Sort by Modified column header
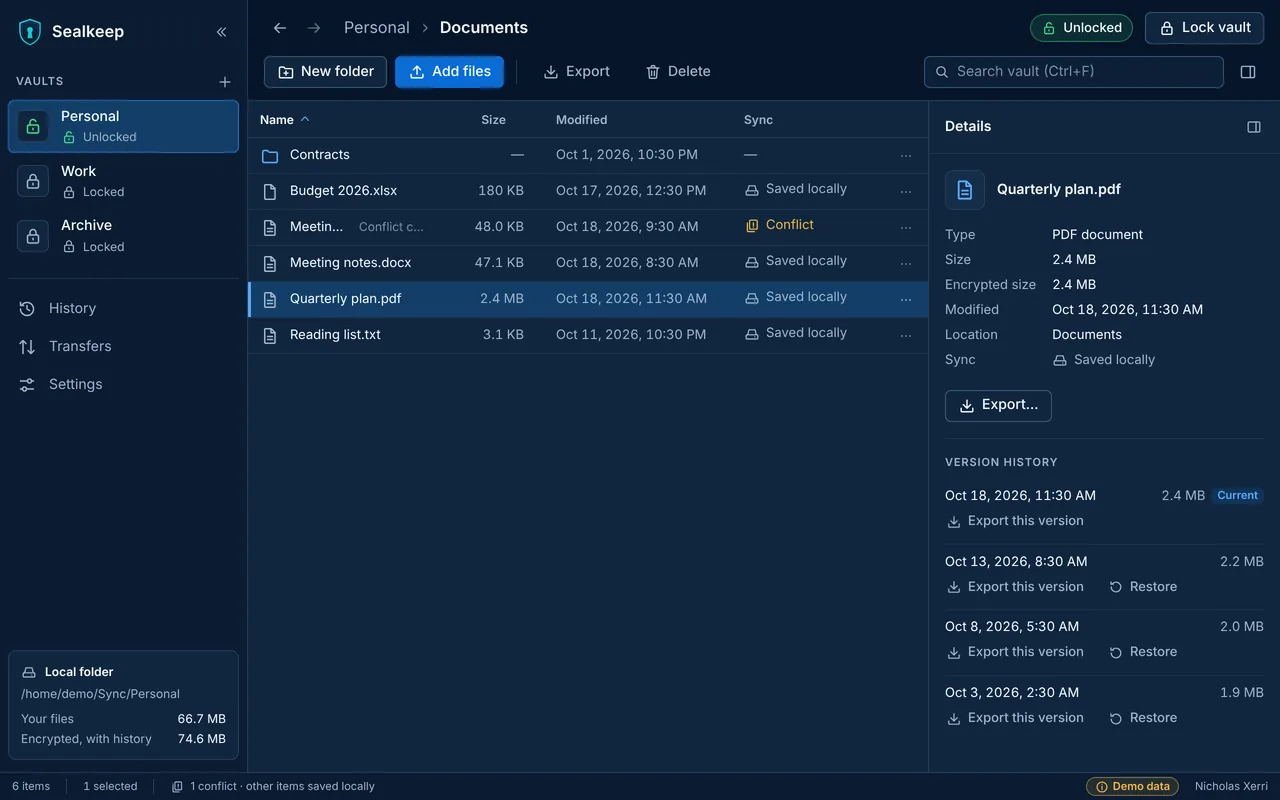This screenshot has height=800, width=1280. 582,120
